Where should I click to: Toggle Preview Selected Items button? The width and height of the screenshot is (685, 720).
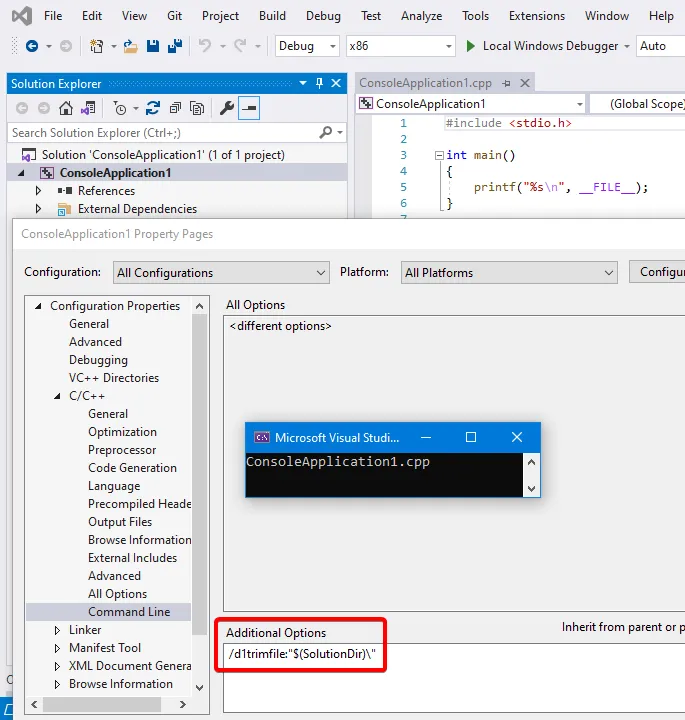coord(249,108)
